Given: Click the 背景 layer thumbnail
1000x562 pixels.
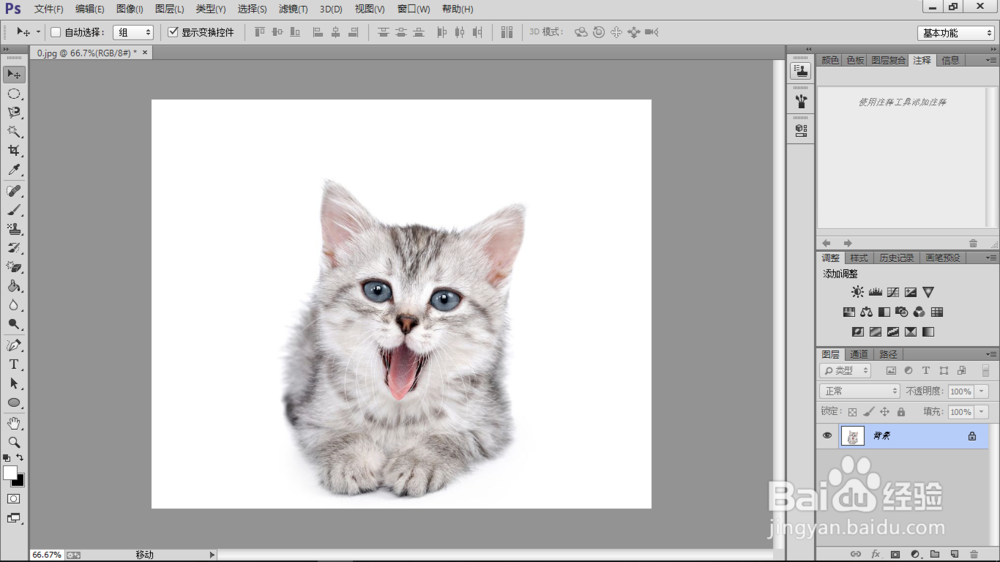Looking at the screenshot, I should click(852, 436).
